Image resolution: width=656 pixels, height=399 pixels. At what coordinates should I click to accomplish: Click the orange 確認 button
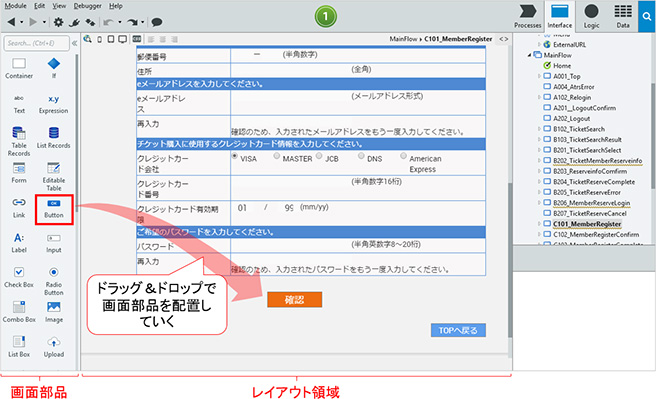tap(295, 299)
